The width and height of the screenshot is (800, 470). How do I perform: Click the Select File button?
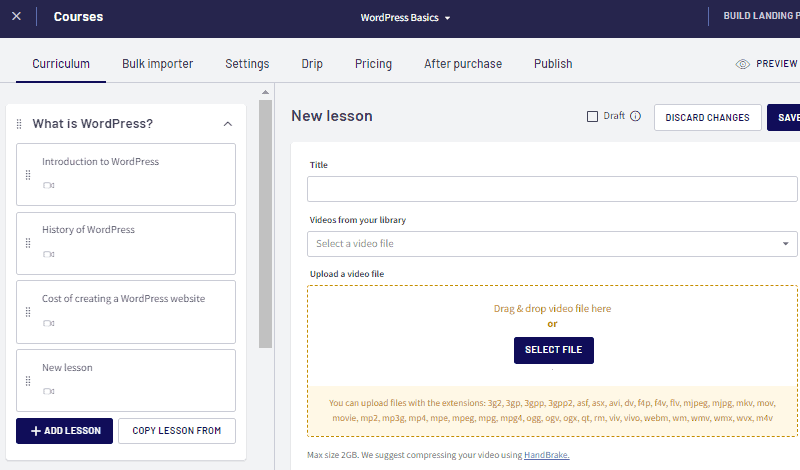coord(554,350)
